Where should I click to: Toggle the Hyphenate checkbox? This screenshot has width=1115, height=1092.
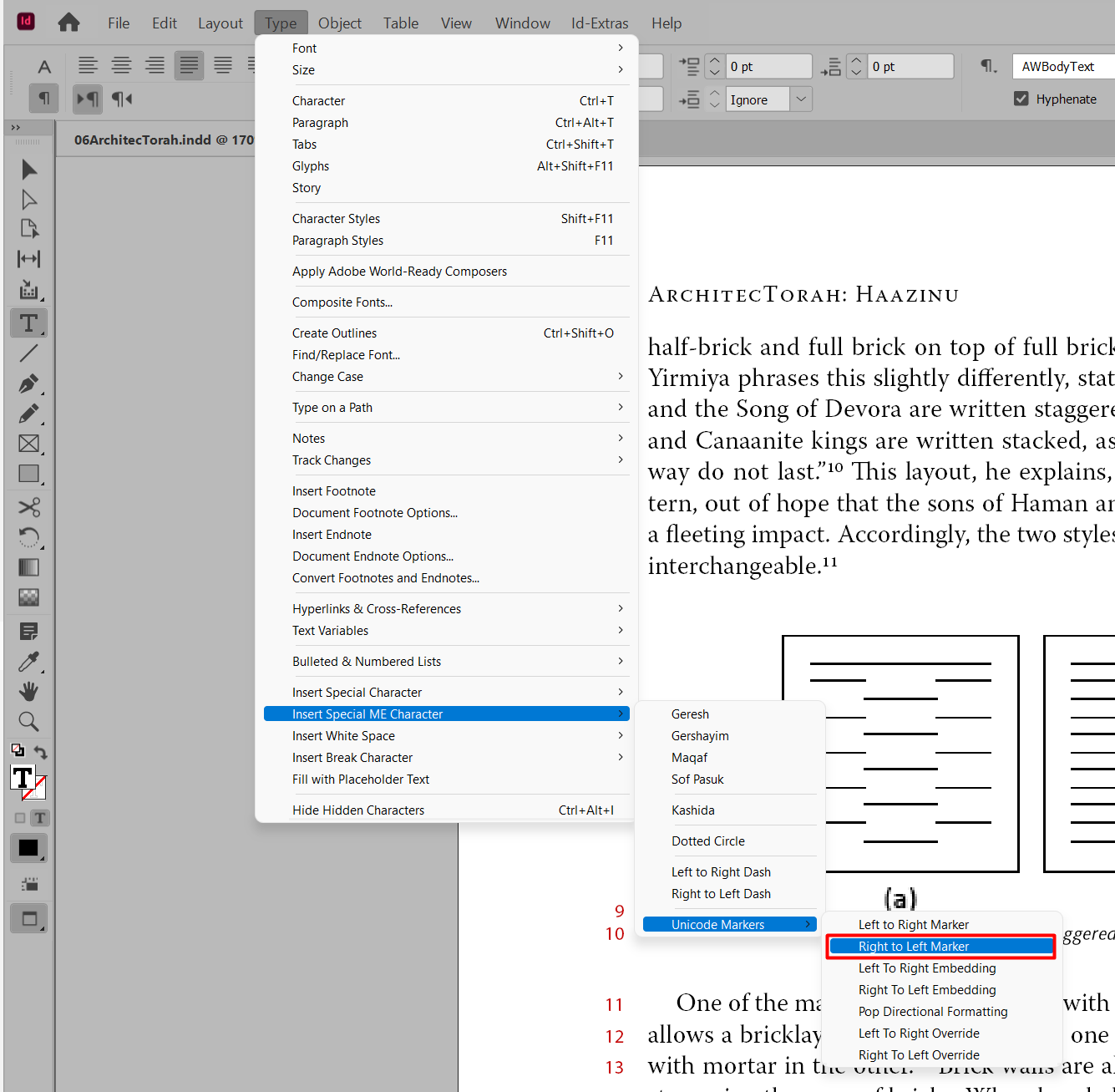(1021, 99)
